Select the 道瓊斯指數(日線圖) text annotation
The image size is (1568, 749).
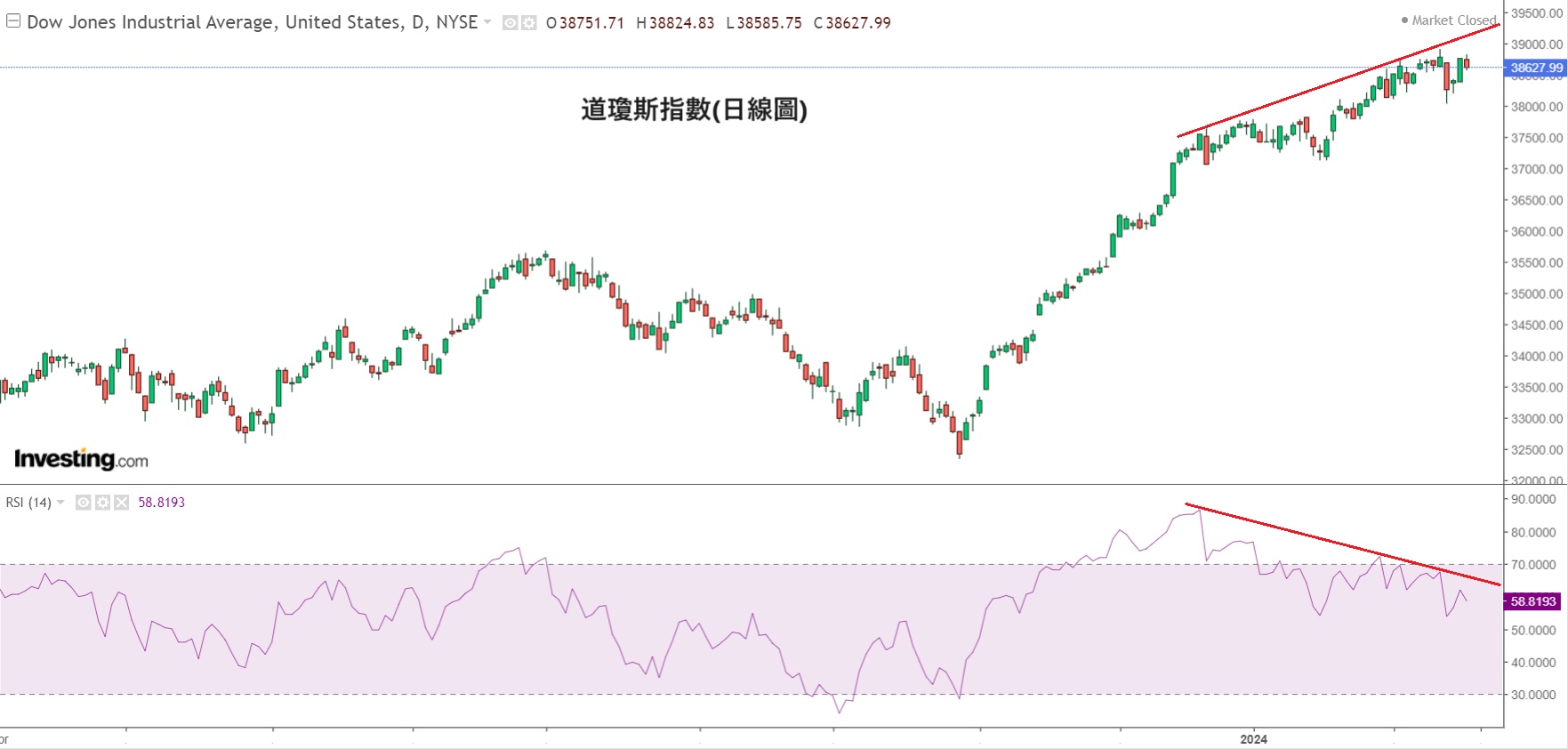[694, 109]
